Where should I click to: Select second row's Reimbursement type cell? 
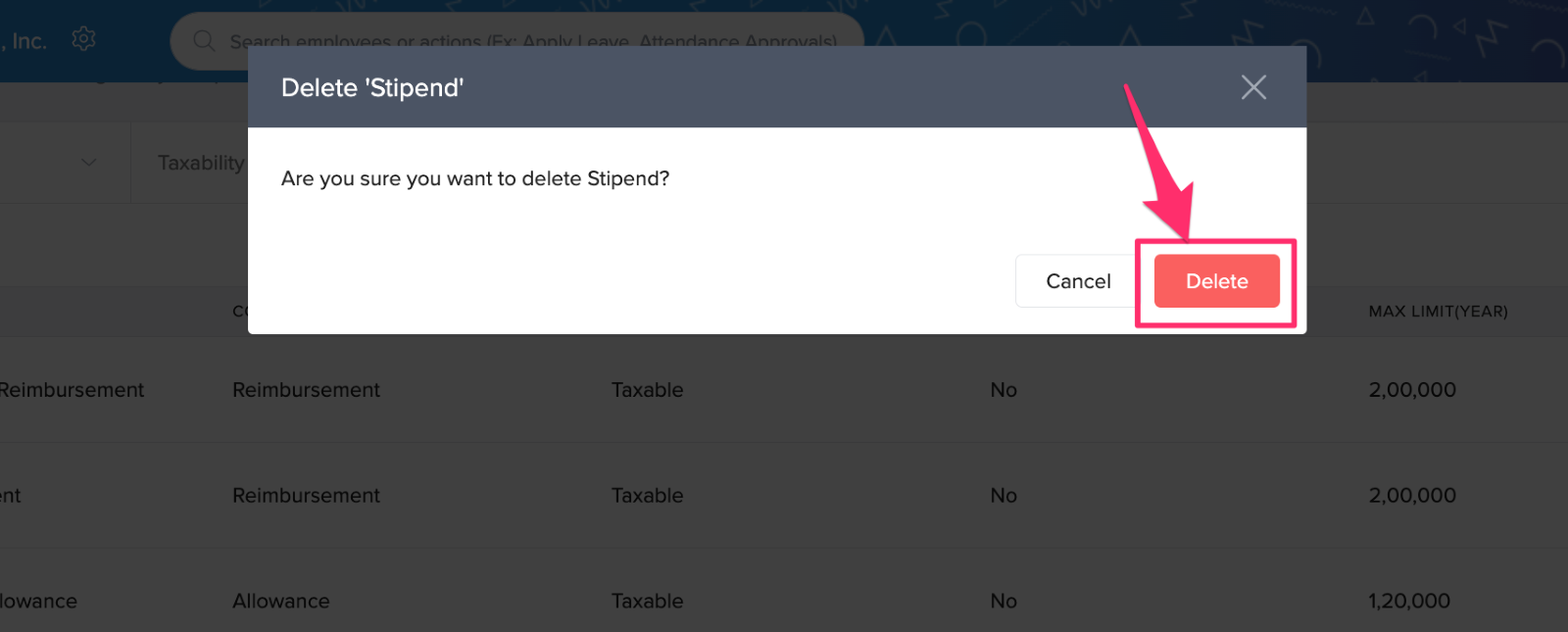coord(306,496)
